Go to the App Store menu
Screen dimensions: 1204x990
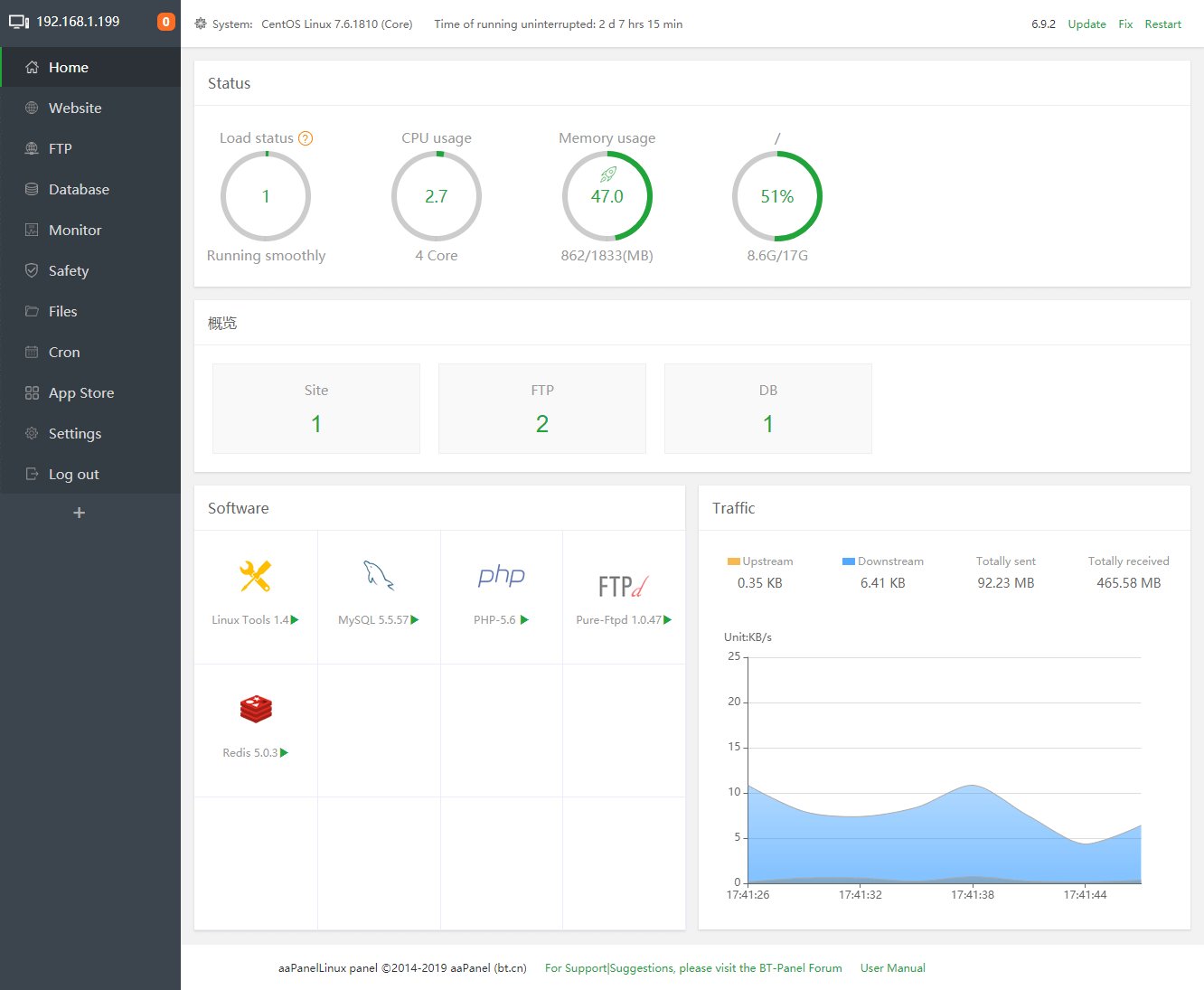81,392
